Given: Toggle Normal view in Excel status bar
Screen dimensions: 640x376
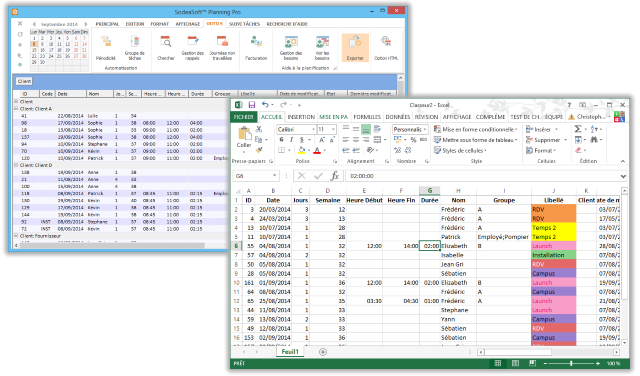Looking at the screenshot, I should point(498,363).
